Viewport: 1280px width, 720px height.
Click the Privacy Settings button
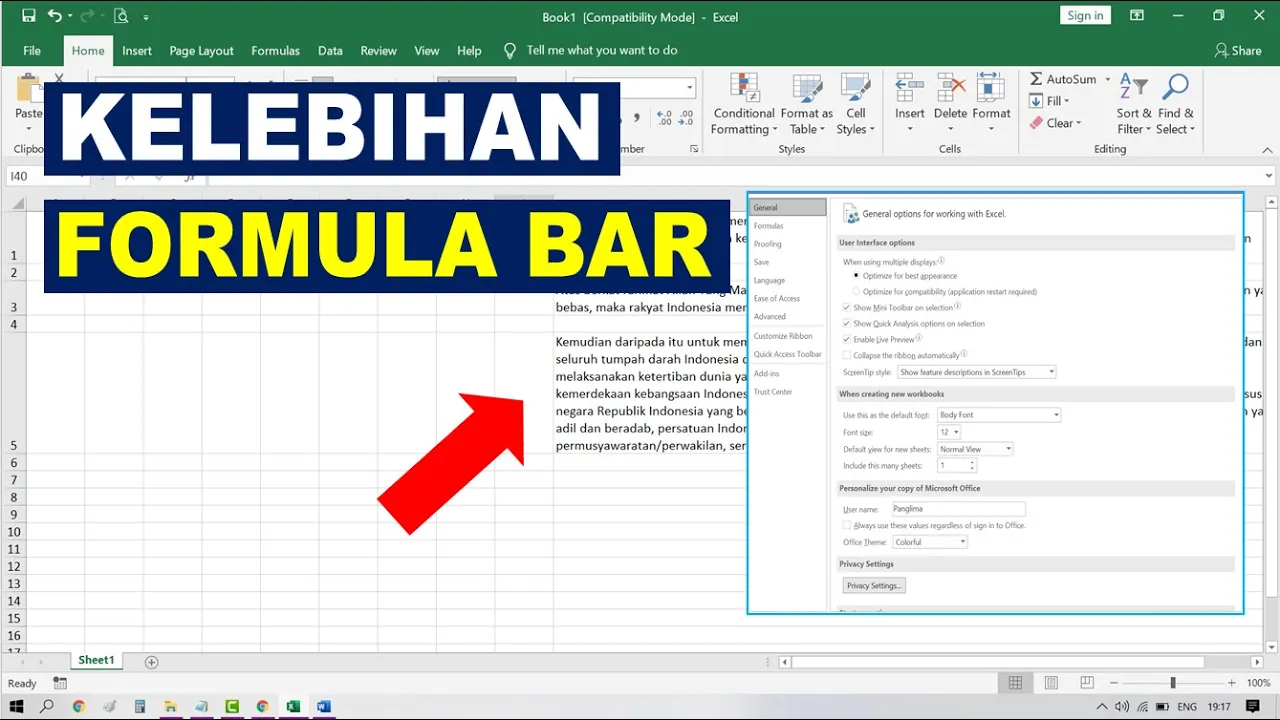[x=874, y=585]
